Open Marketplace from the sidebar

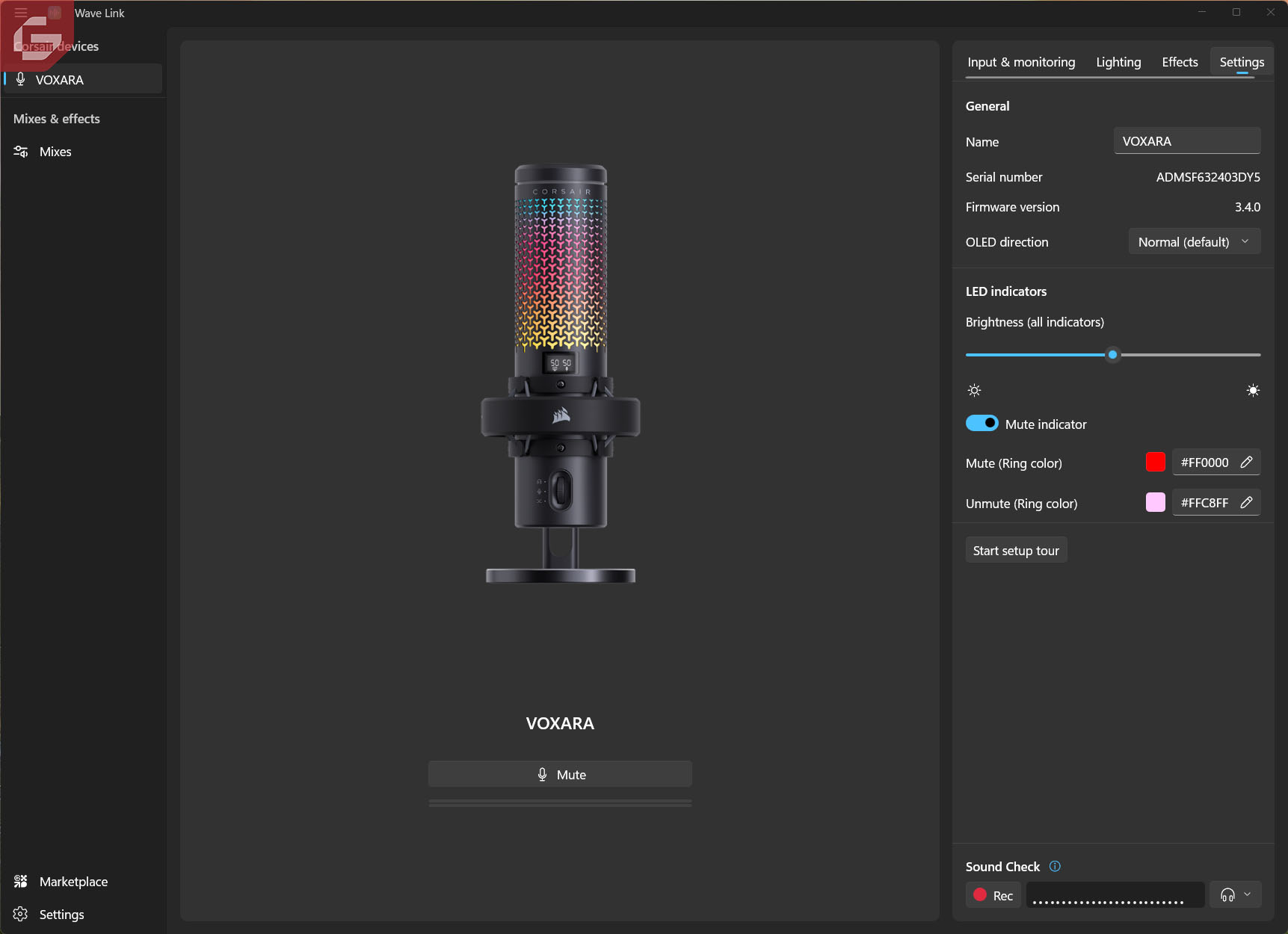(82, 882)
